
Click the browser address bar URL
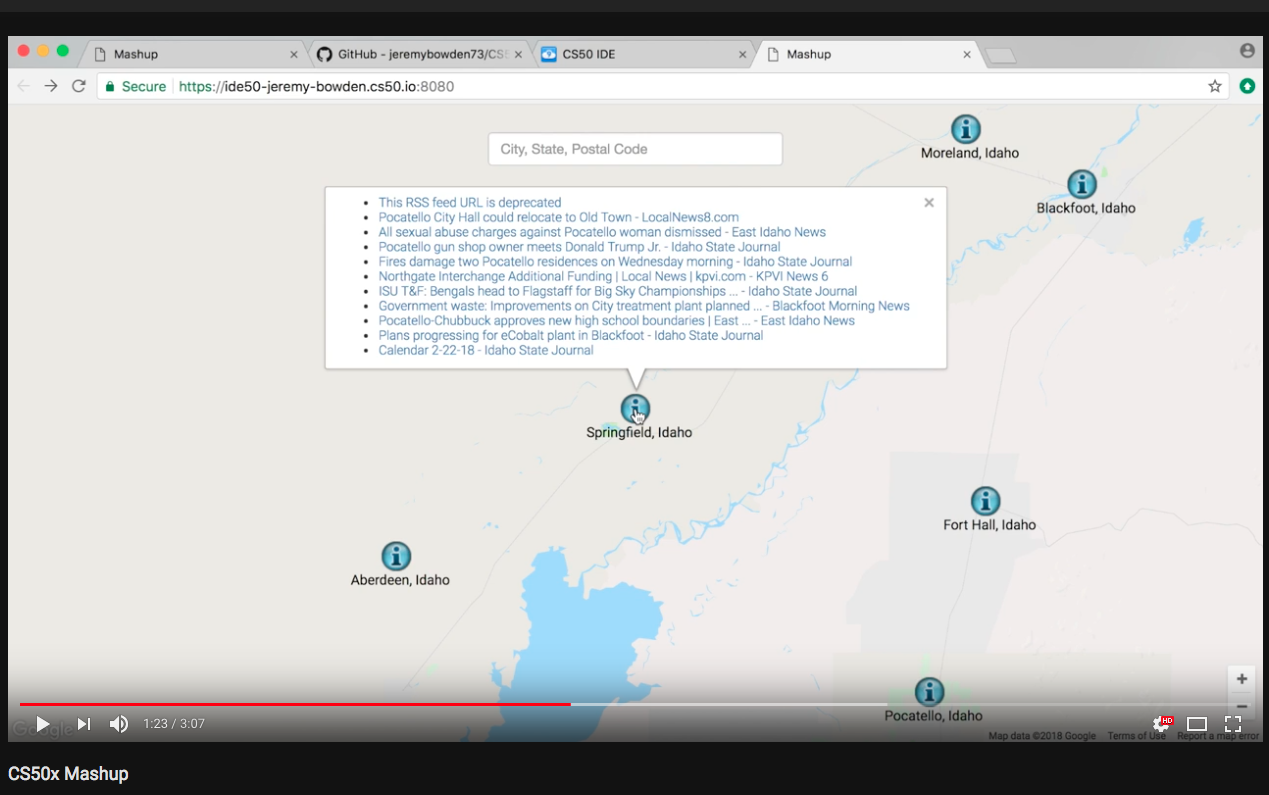coord(317,87)
